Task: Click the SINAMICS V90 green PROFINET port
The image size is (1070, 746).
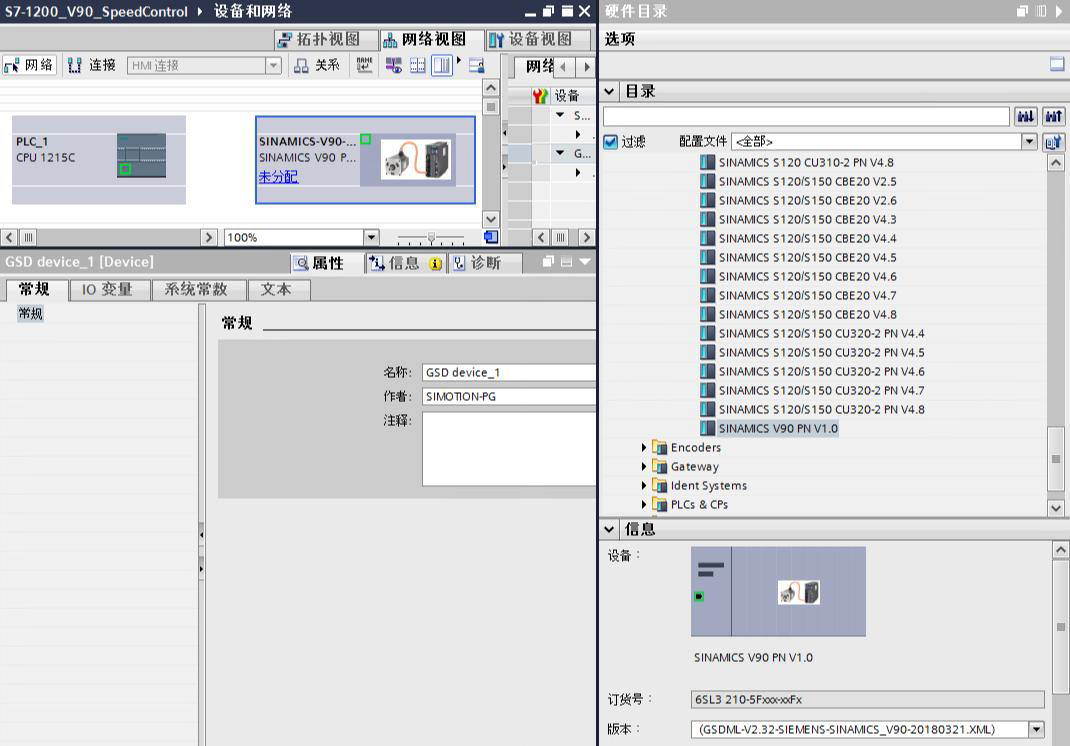Action: click(366, 139)
